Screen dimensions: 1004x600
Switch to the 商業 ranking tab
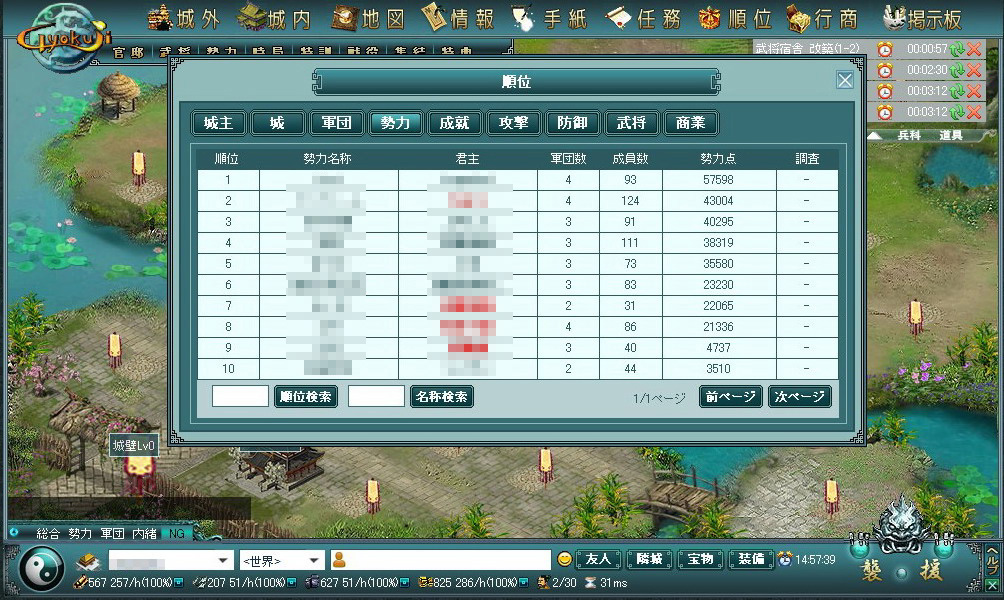click(x=690, y=123)
